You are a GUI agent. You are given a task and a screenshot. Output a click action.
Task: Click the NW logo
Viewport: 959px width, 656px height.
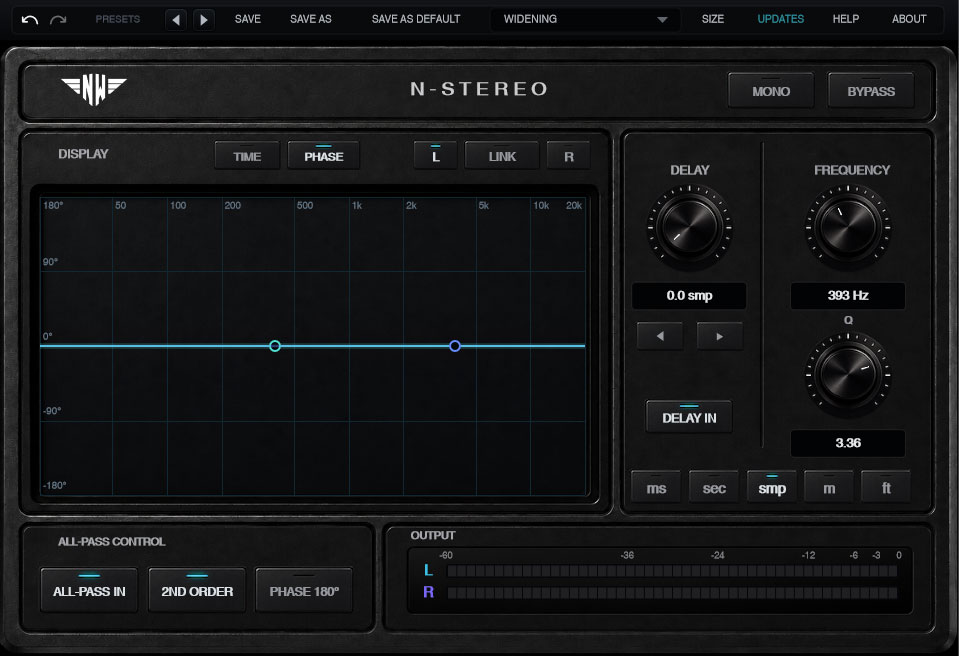click(x=94, y=90)
